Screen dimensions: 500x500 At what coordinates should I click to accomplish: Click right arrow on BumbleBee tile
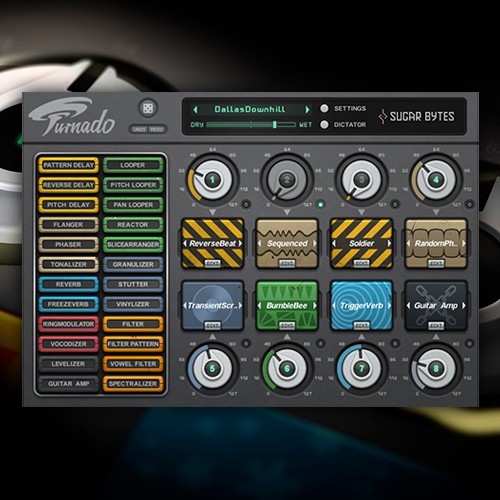coord(315,305)
